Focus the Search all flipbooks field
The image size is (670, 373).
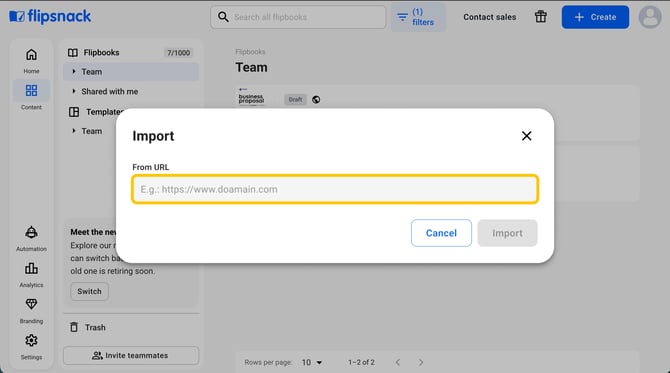pos(298,17)
